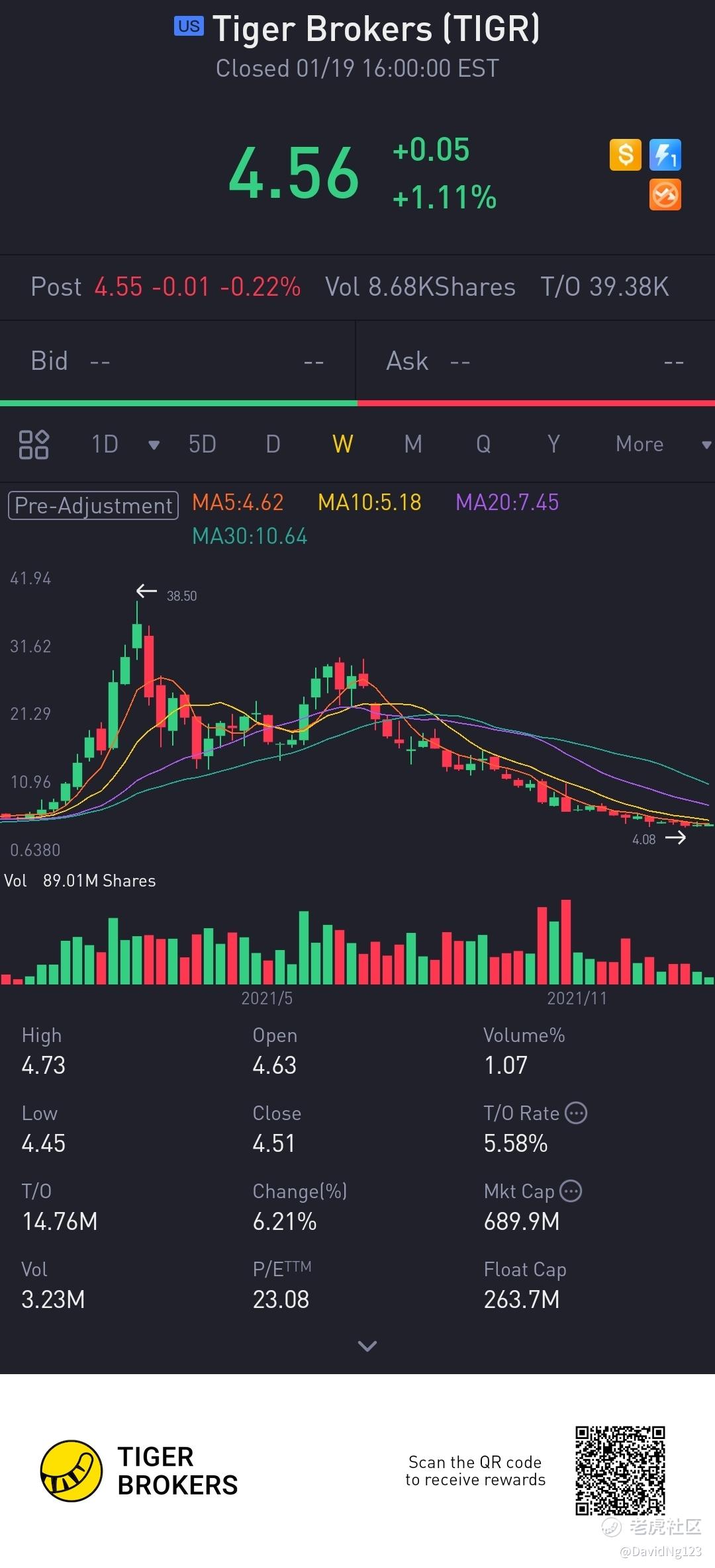
Task: Tap the MA20:7.45 indicator label
Action: tap(507, 502)
